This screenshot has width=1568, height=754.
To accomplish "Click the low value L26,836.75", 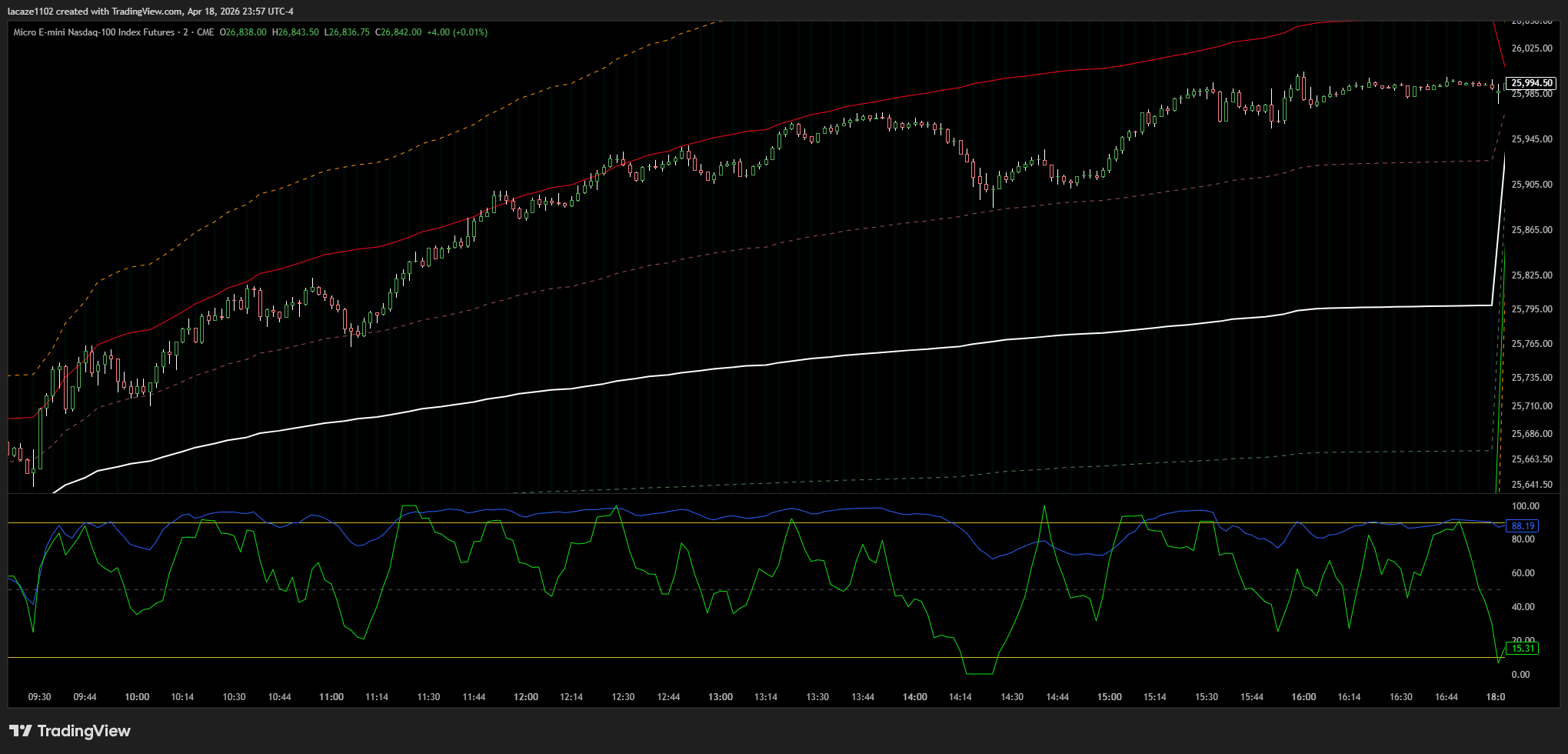I will [x=347, y=32].
